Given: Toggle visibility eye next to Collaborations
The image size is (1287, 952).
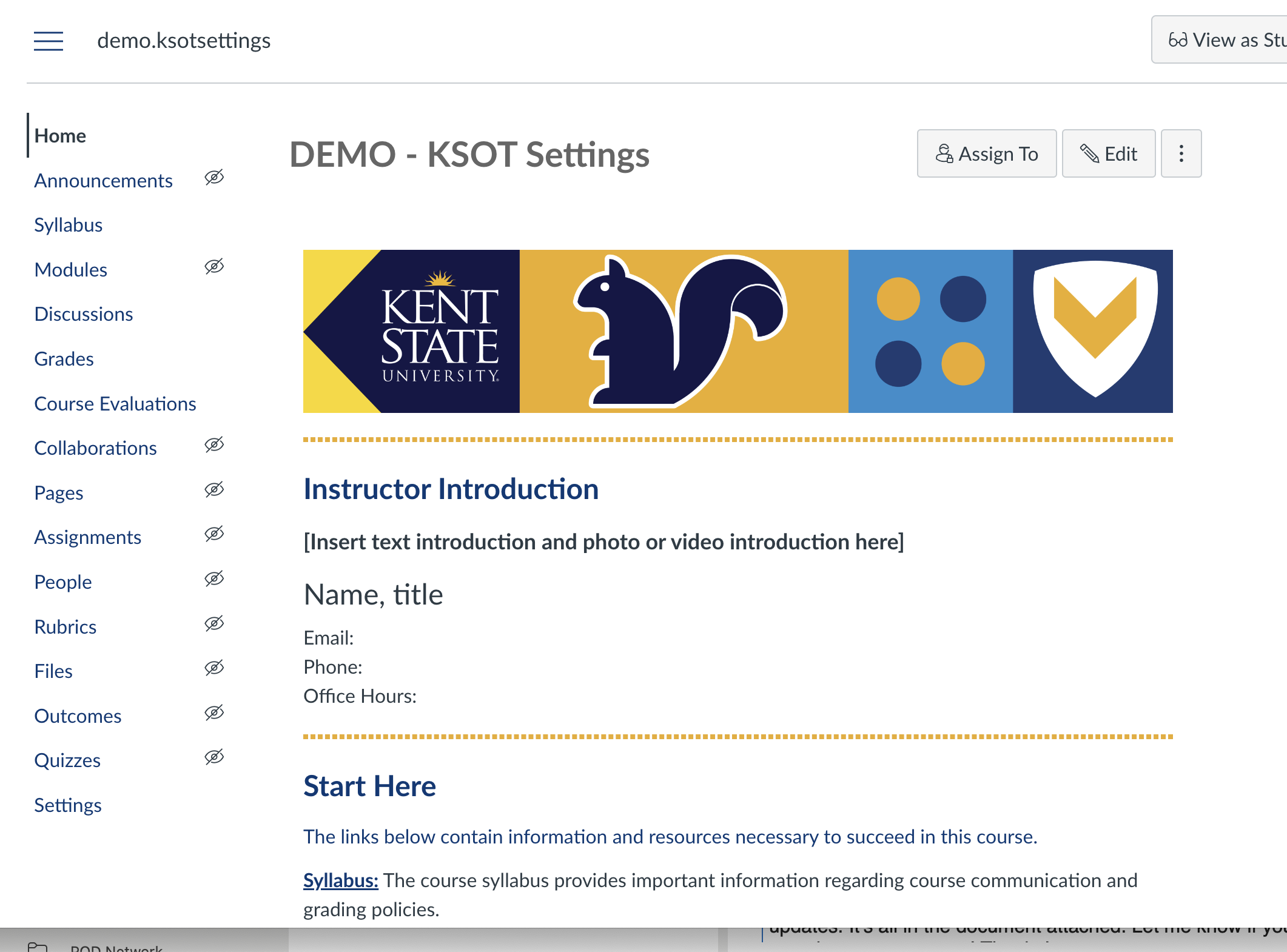Looking at the screenshot, I should click(213, 444).
